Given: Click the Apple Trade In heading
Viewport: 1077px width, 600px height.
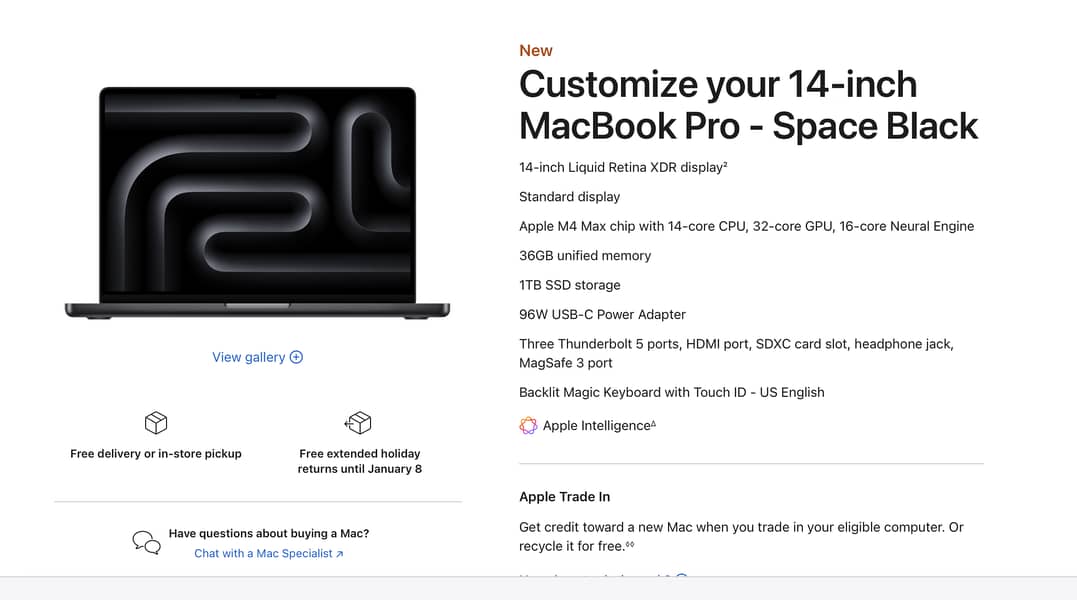Looking at the screenshot, I should 564,497.
